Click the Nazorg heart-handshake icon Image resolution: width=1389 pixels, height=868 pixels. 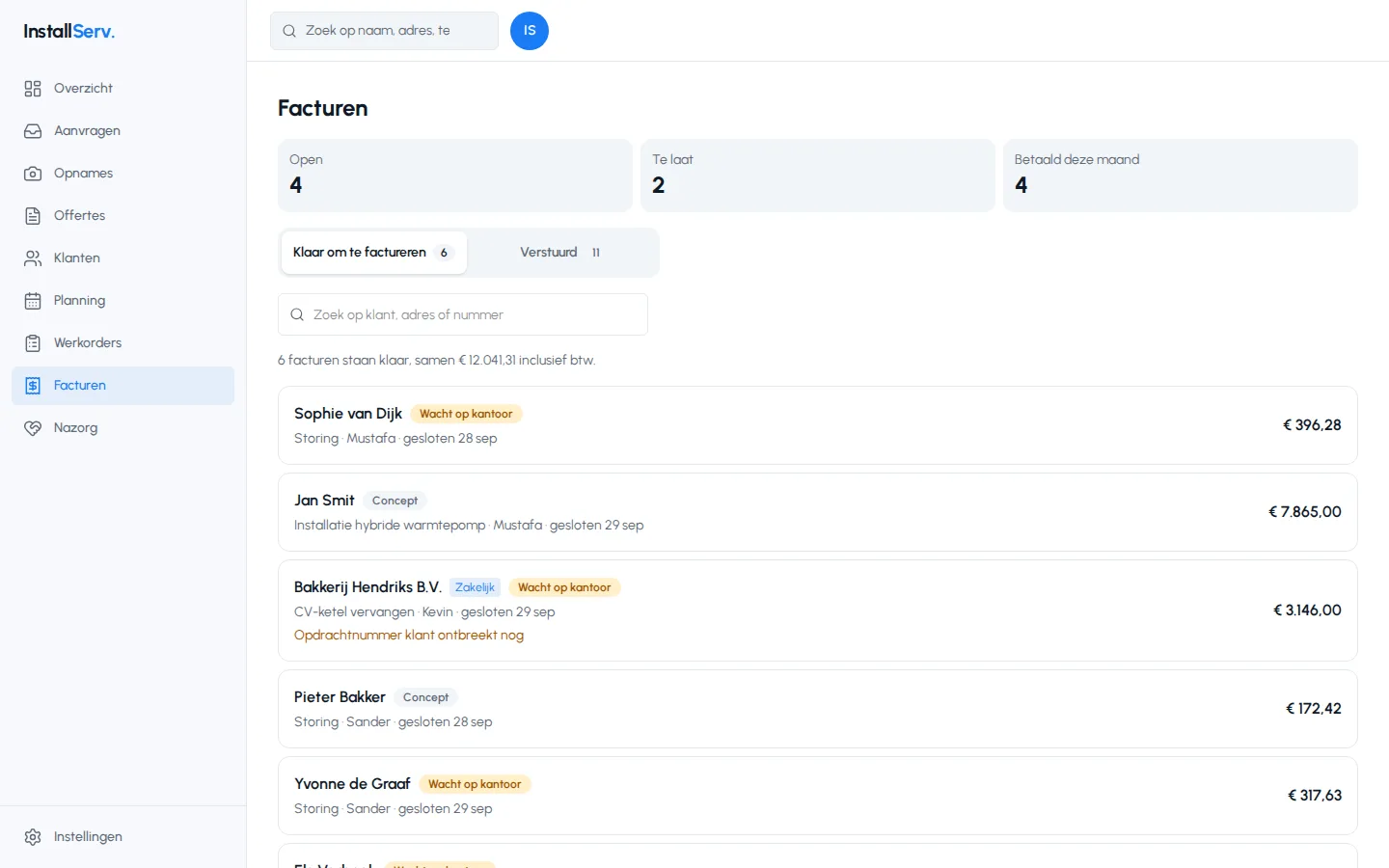coord(33,428)
